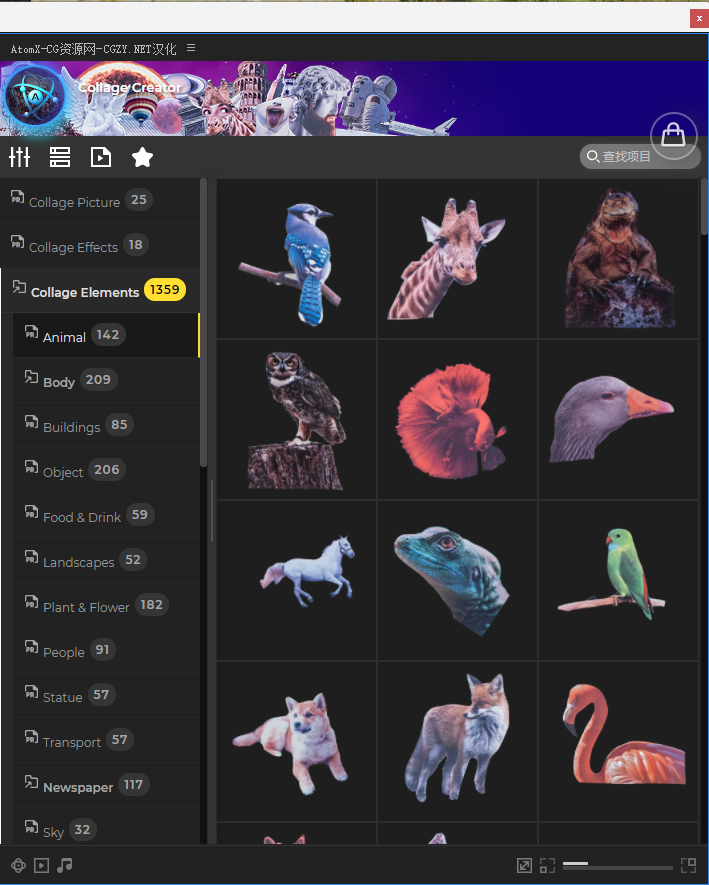The image size is (709, 885).
Task: Select the owl on stump thumbnail
Action: pyautogui.click(x=296, y=420)
